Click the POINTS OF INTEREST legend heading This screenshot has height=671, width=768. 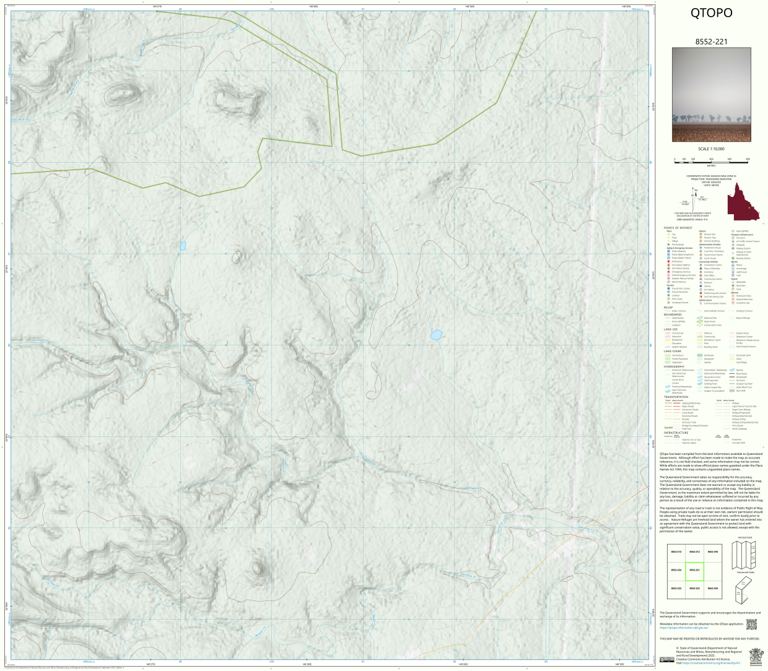pos(678,228)
